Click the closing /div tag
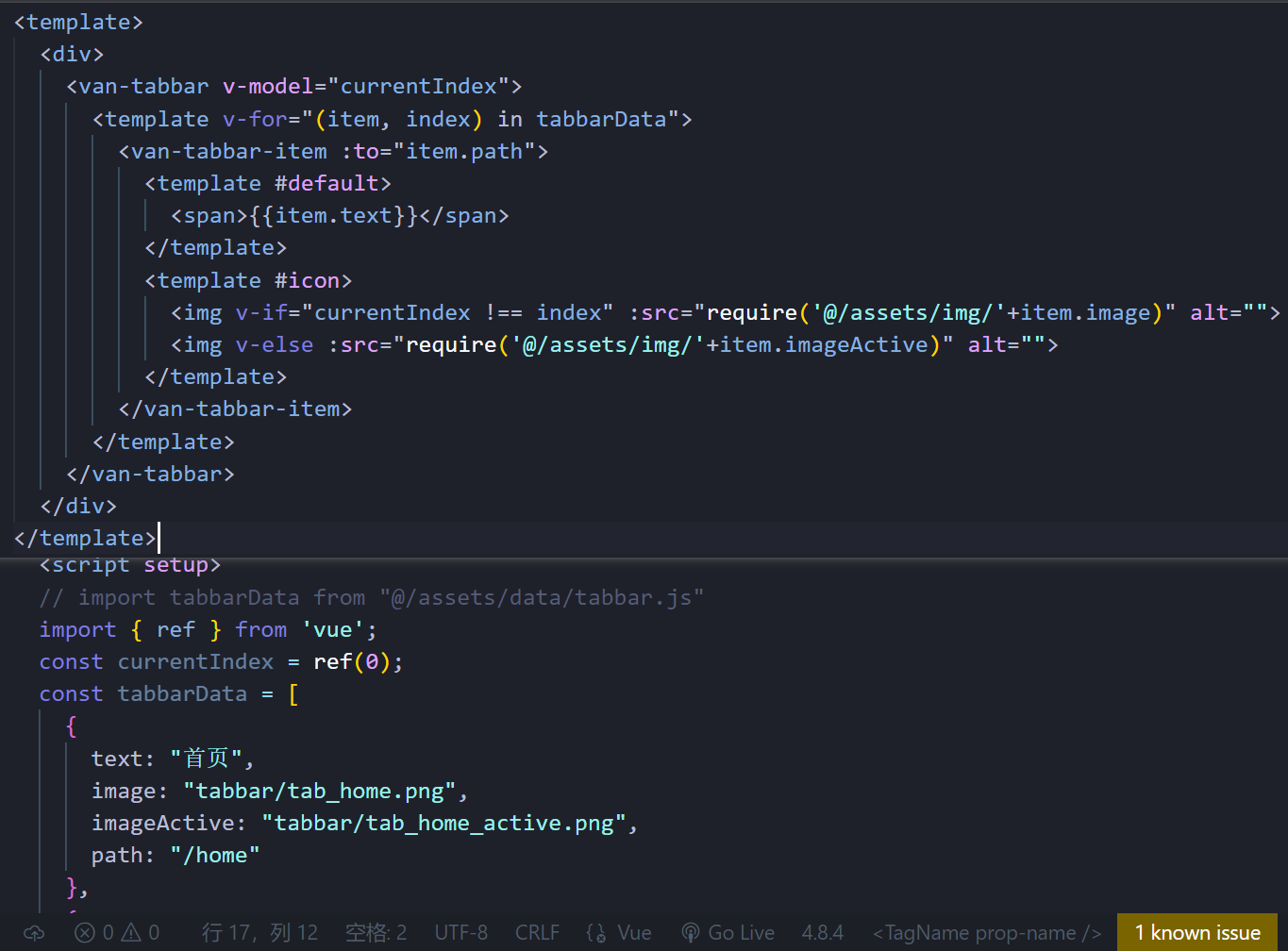The width and height of the screenshot is (1288, 951). coord(78,506)
